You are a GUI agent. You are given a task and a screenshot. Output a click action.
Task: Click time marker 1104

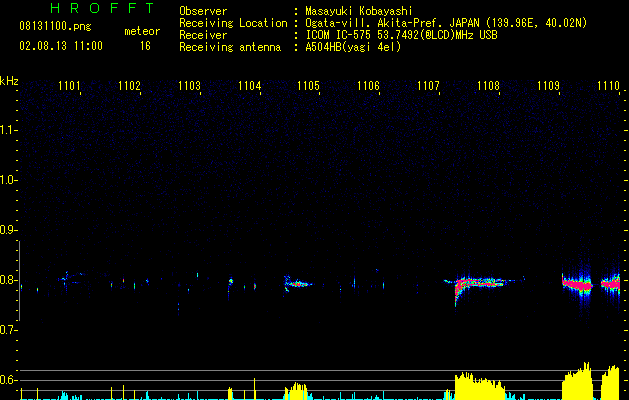click(249, 85)
